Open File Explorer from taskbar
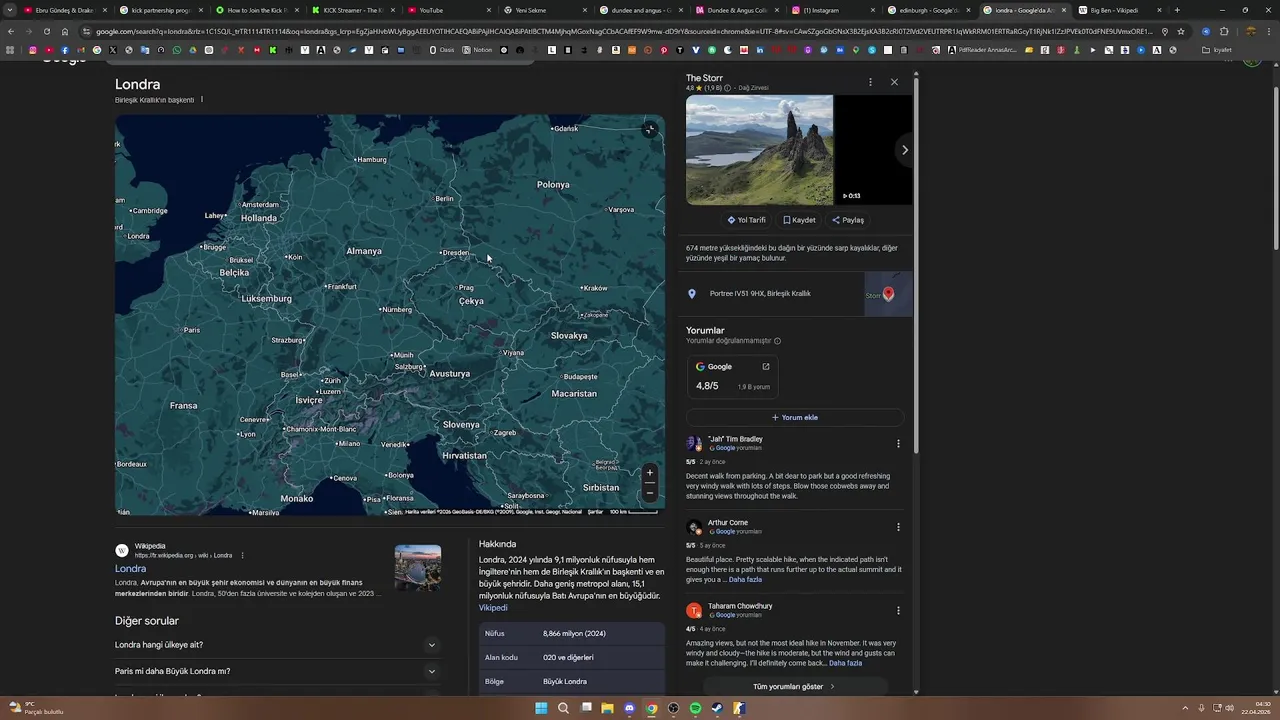The image size is (1280, 720). [x=607, y=708]
